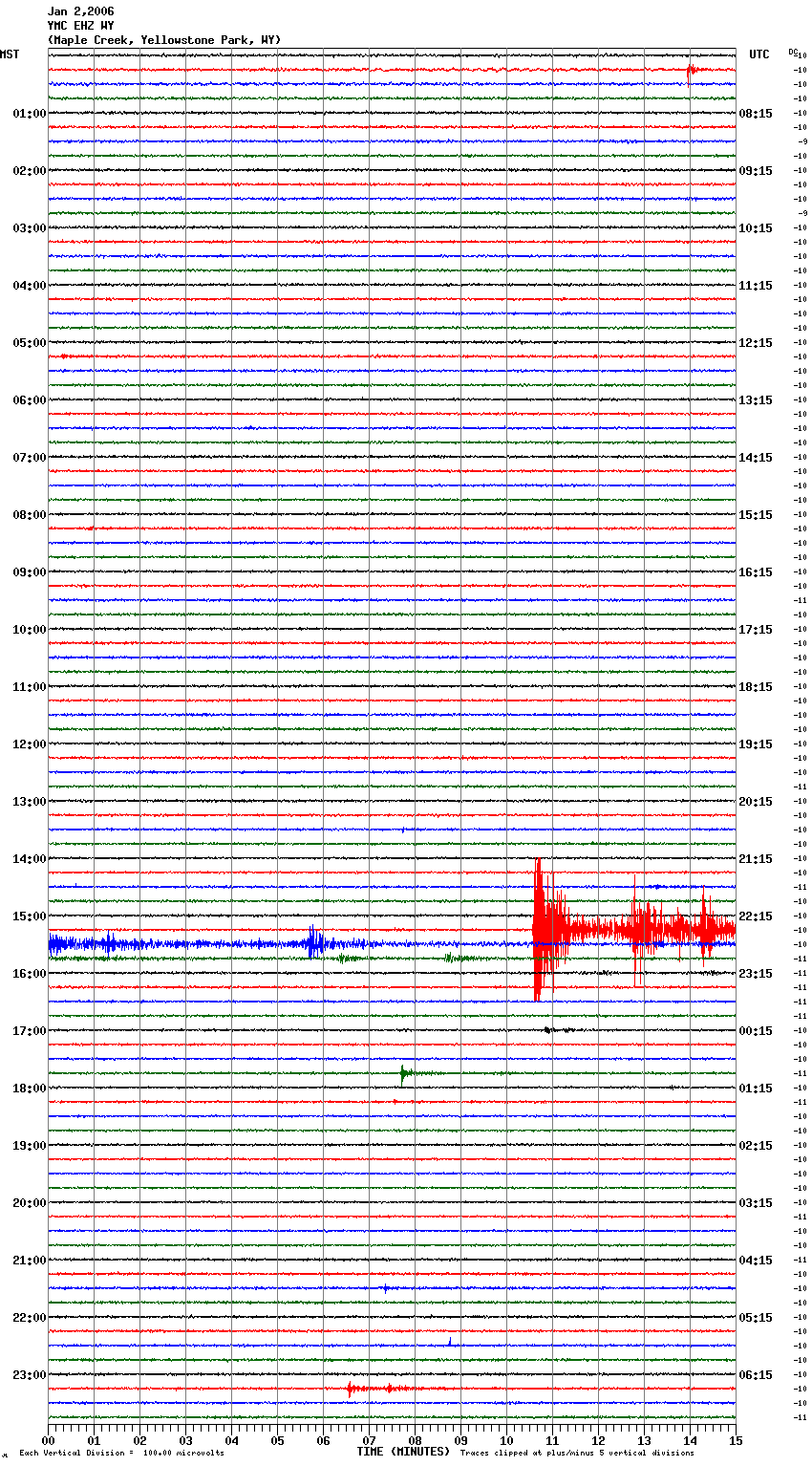Click the '20:15' UTC time label
This screenshot has height=1466, width=812.
(x=756, y=802)
